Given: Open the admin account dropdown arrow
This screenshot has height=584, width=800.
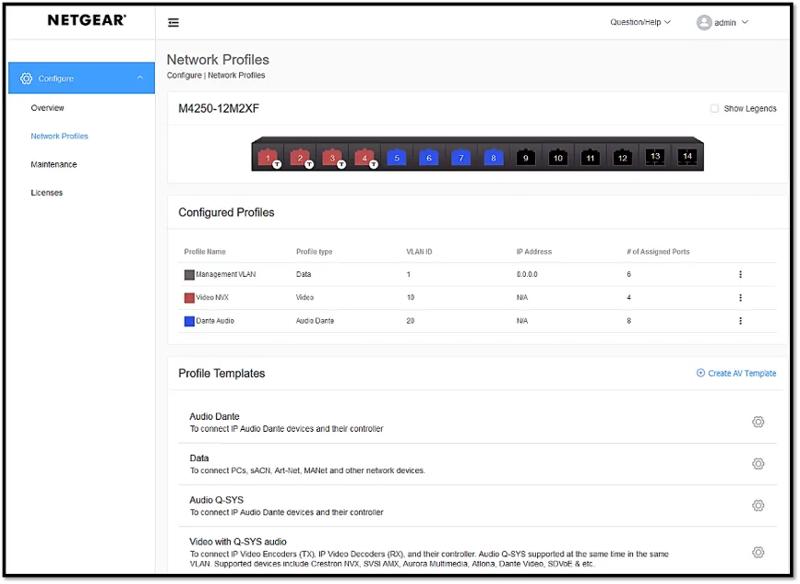Looking at the screenshot, I should tap(745, 22).
